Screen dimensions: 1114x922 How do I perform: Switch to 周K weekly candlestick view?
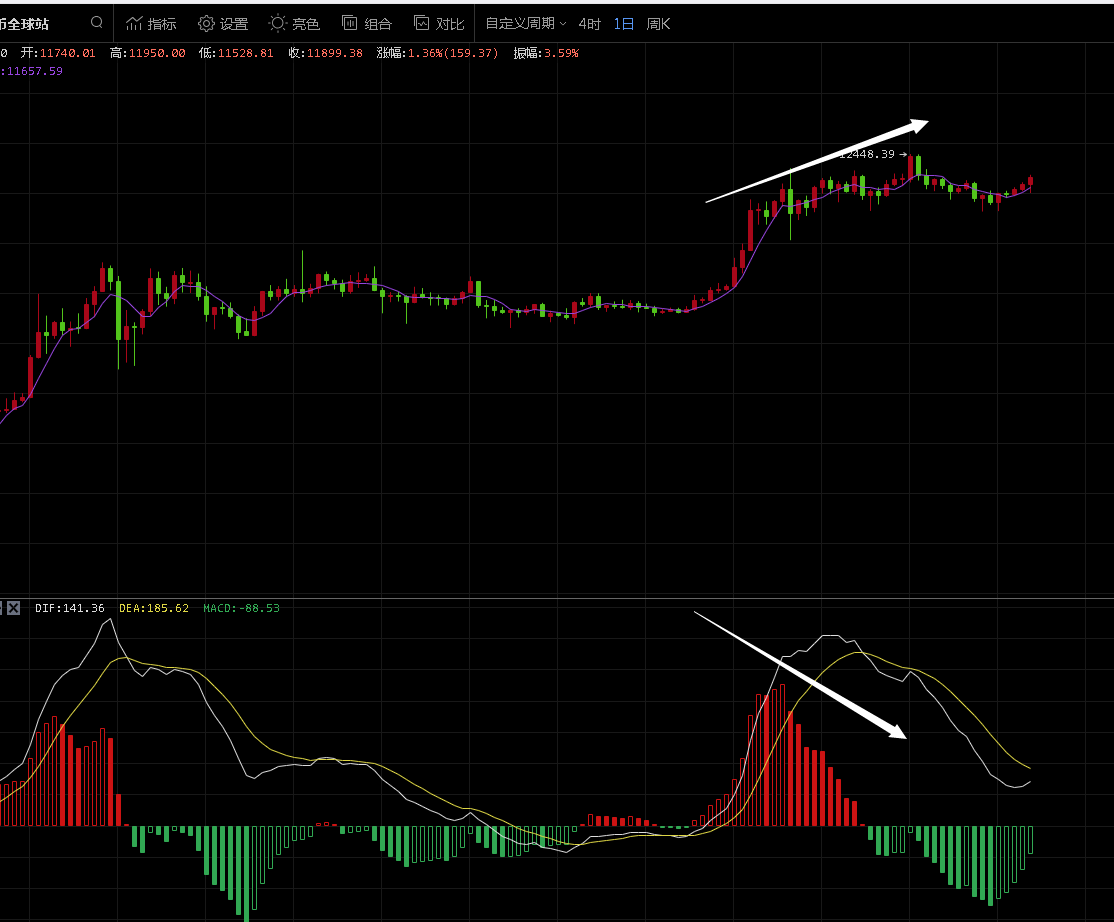click(x=659, y=23)
